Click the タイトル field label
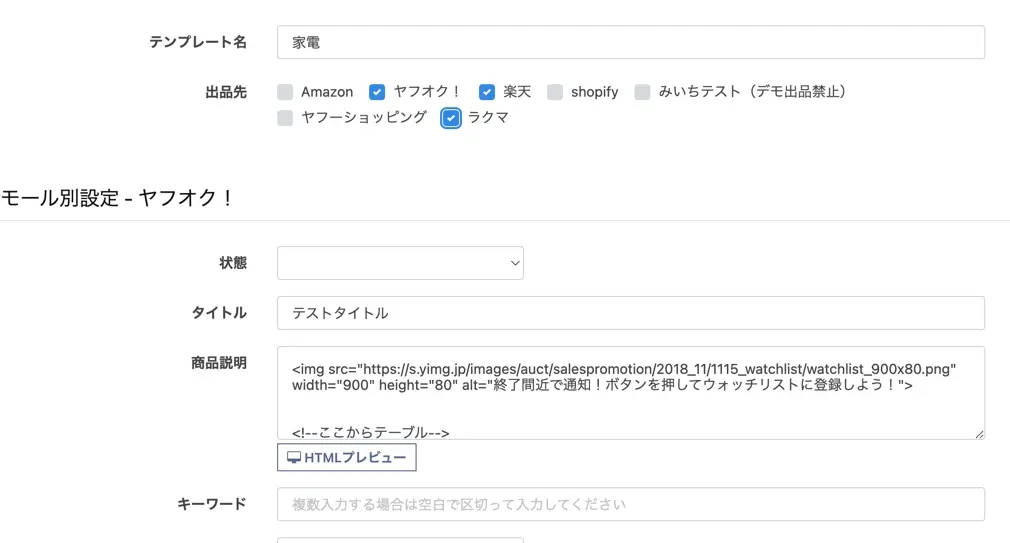This screenshot has width=1010, height=543. coord(219,313)
